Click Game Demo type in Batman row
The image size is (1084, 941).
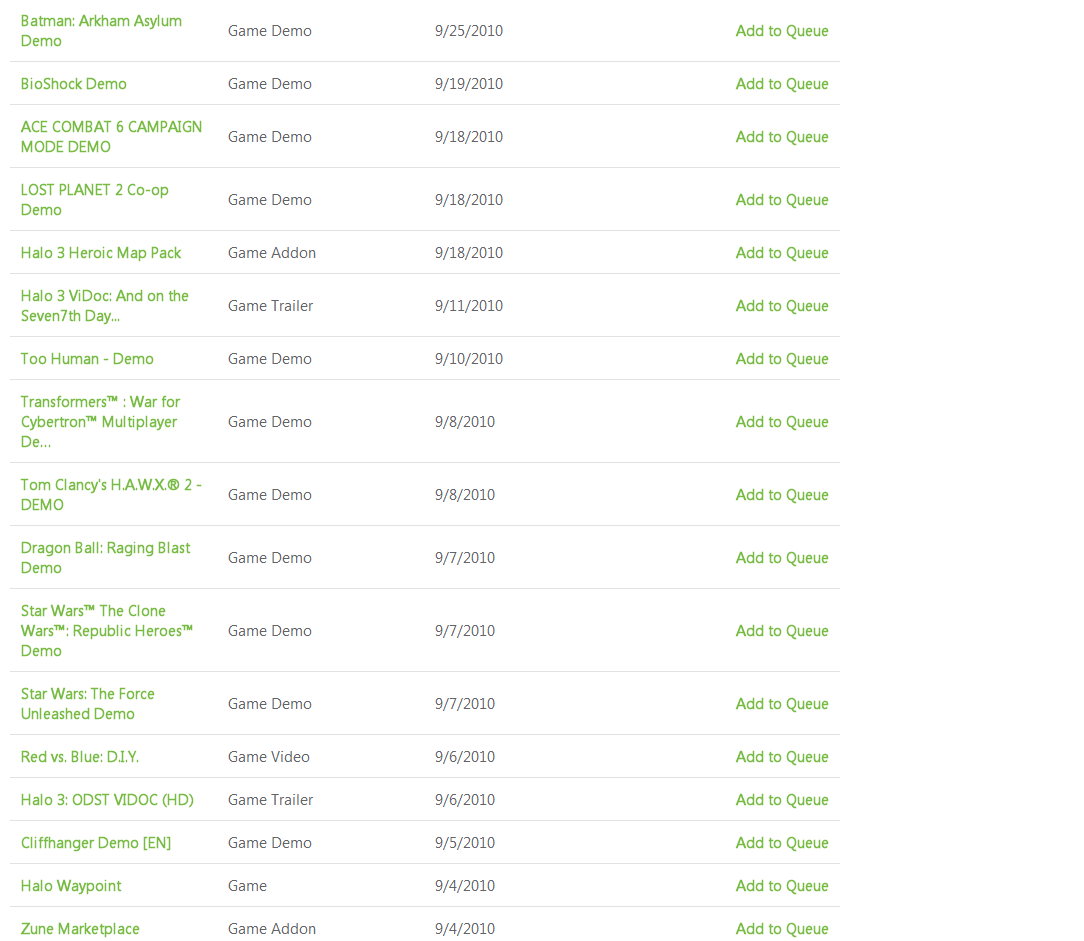pos(270,31)
